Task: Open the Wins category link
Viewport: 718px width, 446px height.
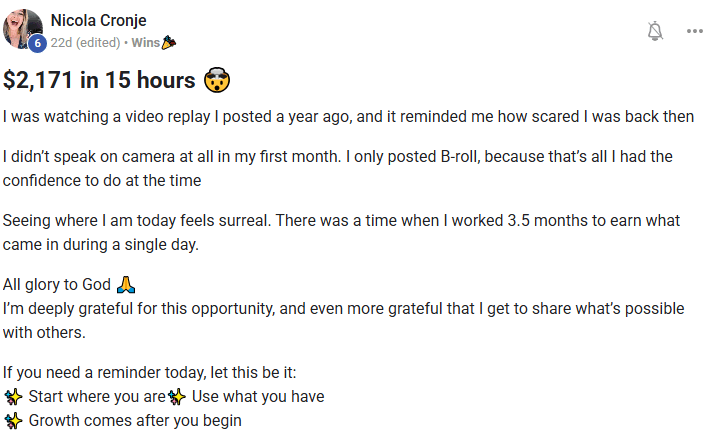Action: pyautogui.click(x=146, y=43)
